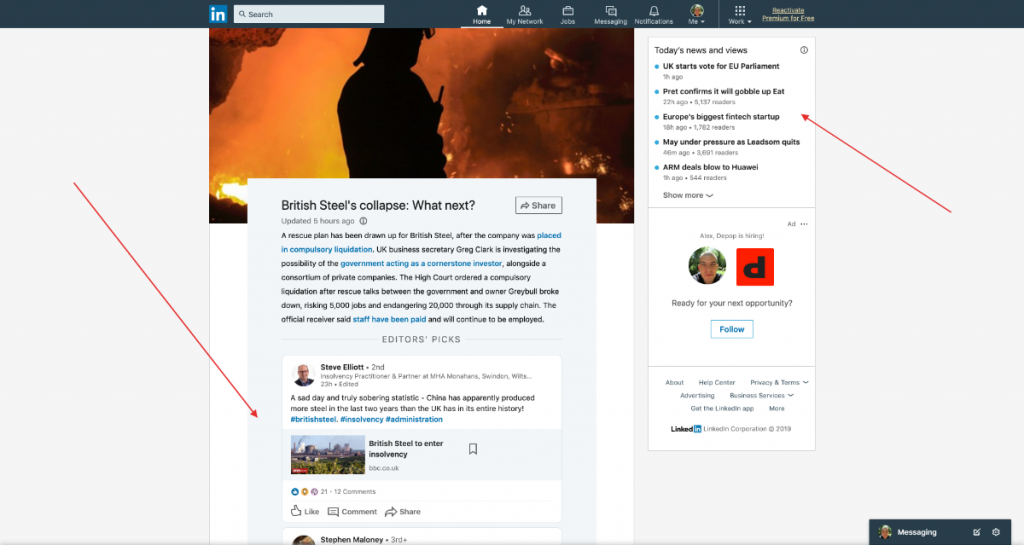The height and width of the screenshot is (545, 1024).
Task: Like Steve Elliott's post
Action: click(x=305, y=511)
